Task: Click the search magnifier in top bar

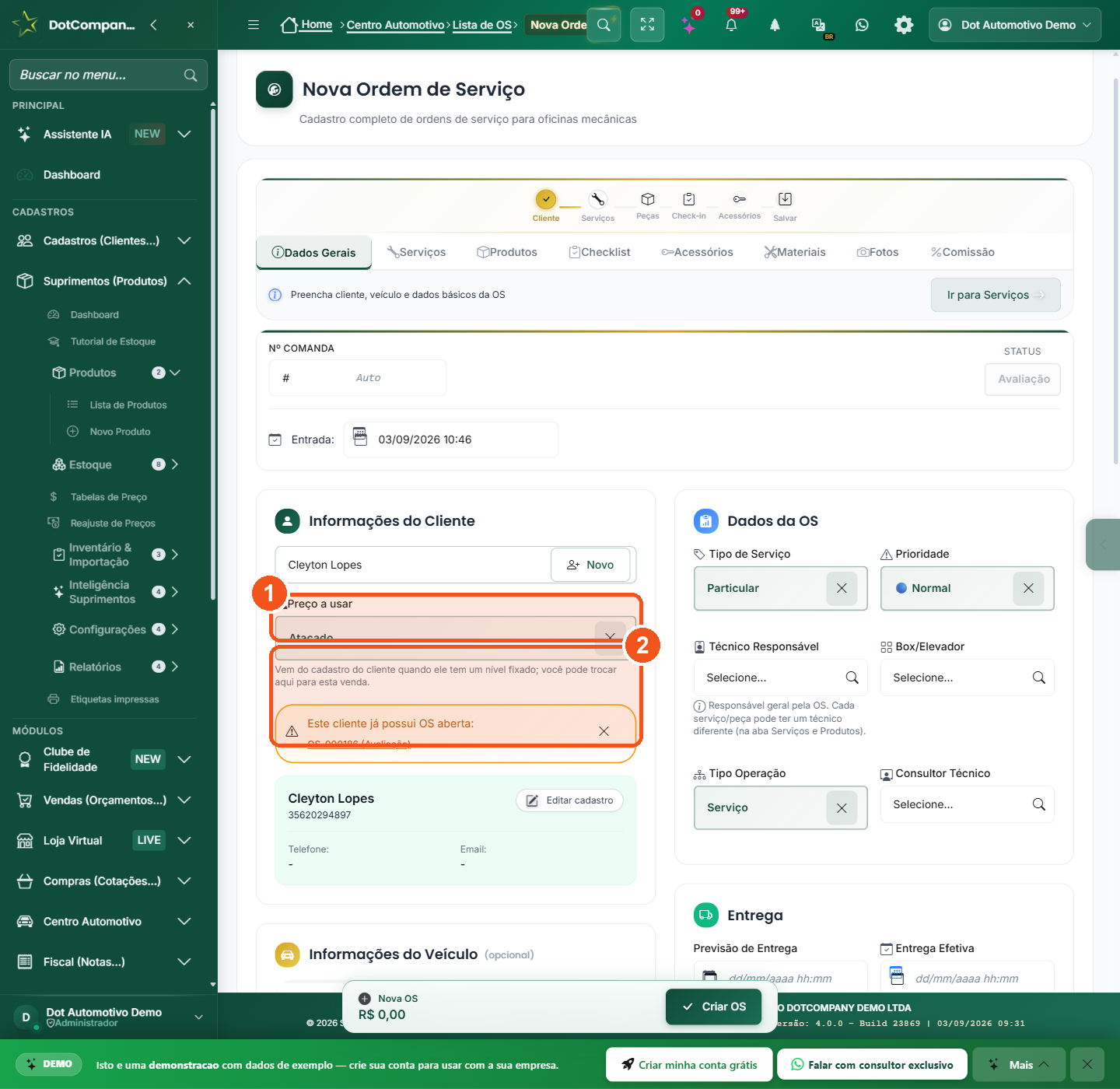Action: pyautogui.click(x=604, y=25)
